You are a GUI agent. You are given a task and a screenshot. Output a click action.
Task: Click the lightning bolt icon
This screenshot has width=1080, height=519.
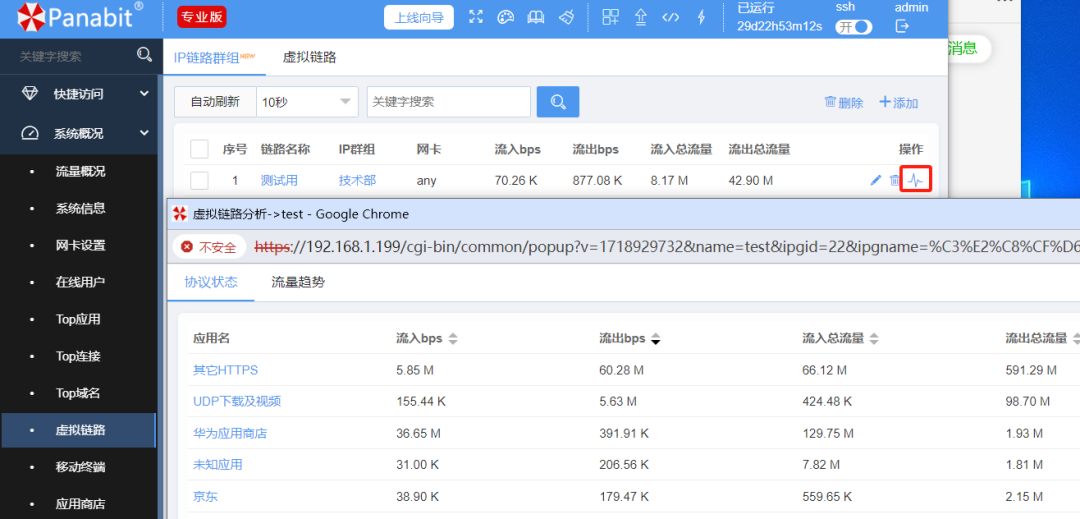click(701, 17)
